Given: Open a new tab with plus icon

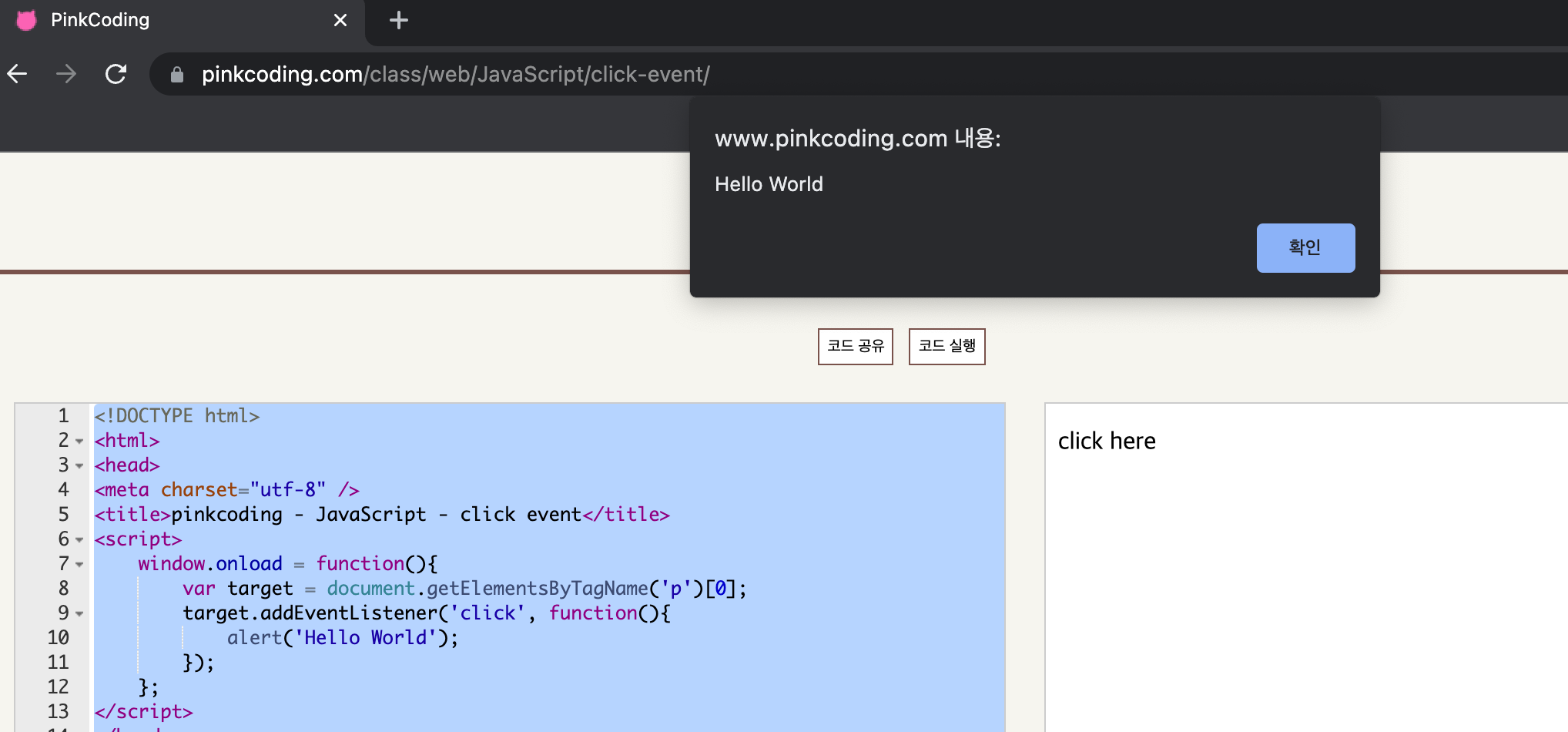Looking at the screenshot, I should [398, 20].
